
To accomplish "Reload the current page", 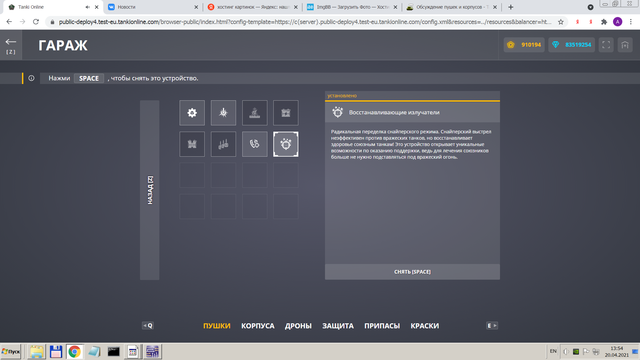I will [x=36, y=22].
